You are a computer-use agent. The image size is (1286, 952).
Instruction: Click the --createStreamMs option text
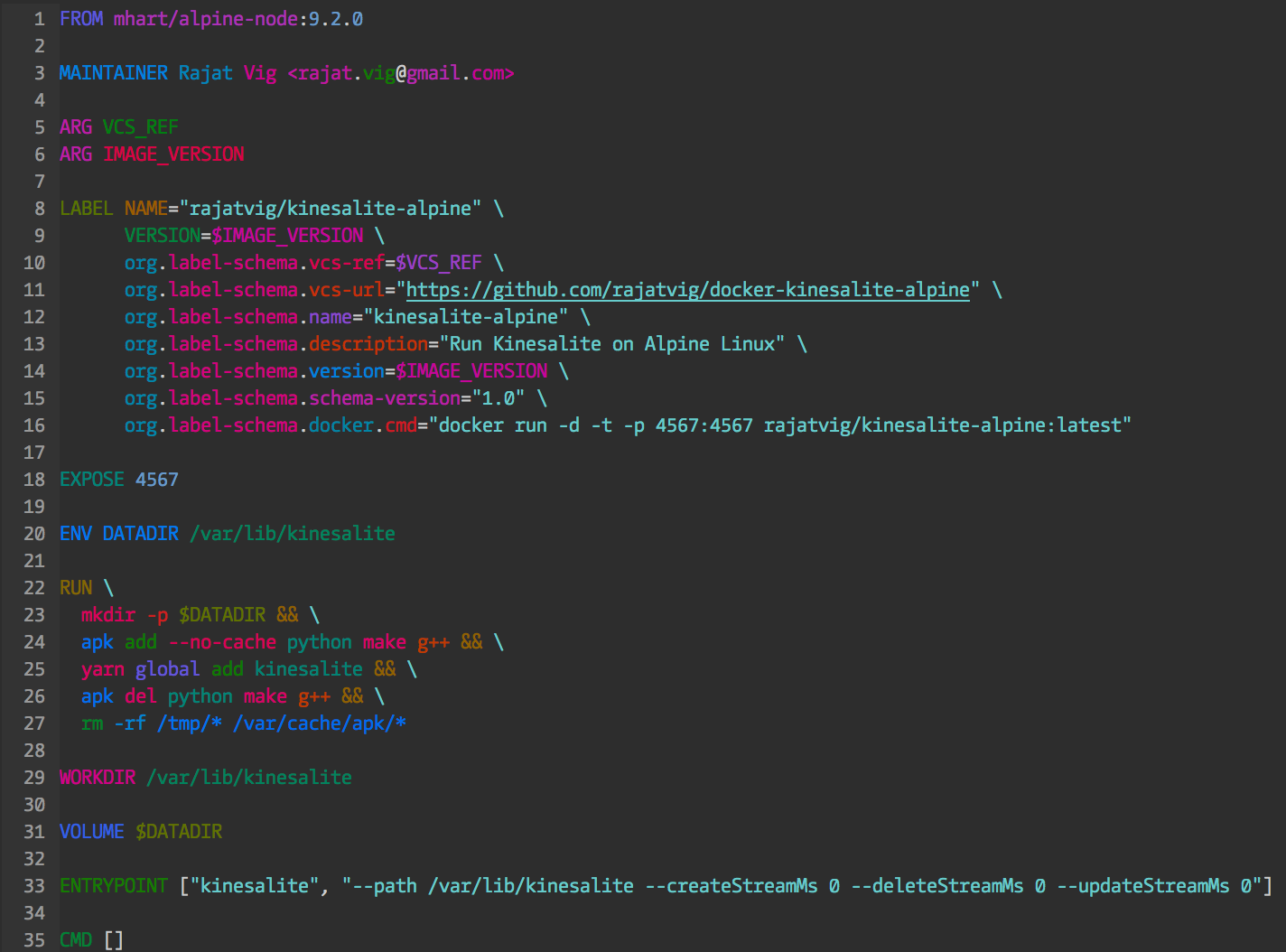point(732,886)
